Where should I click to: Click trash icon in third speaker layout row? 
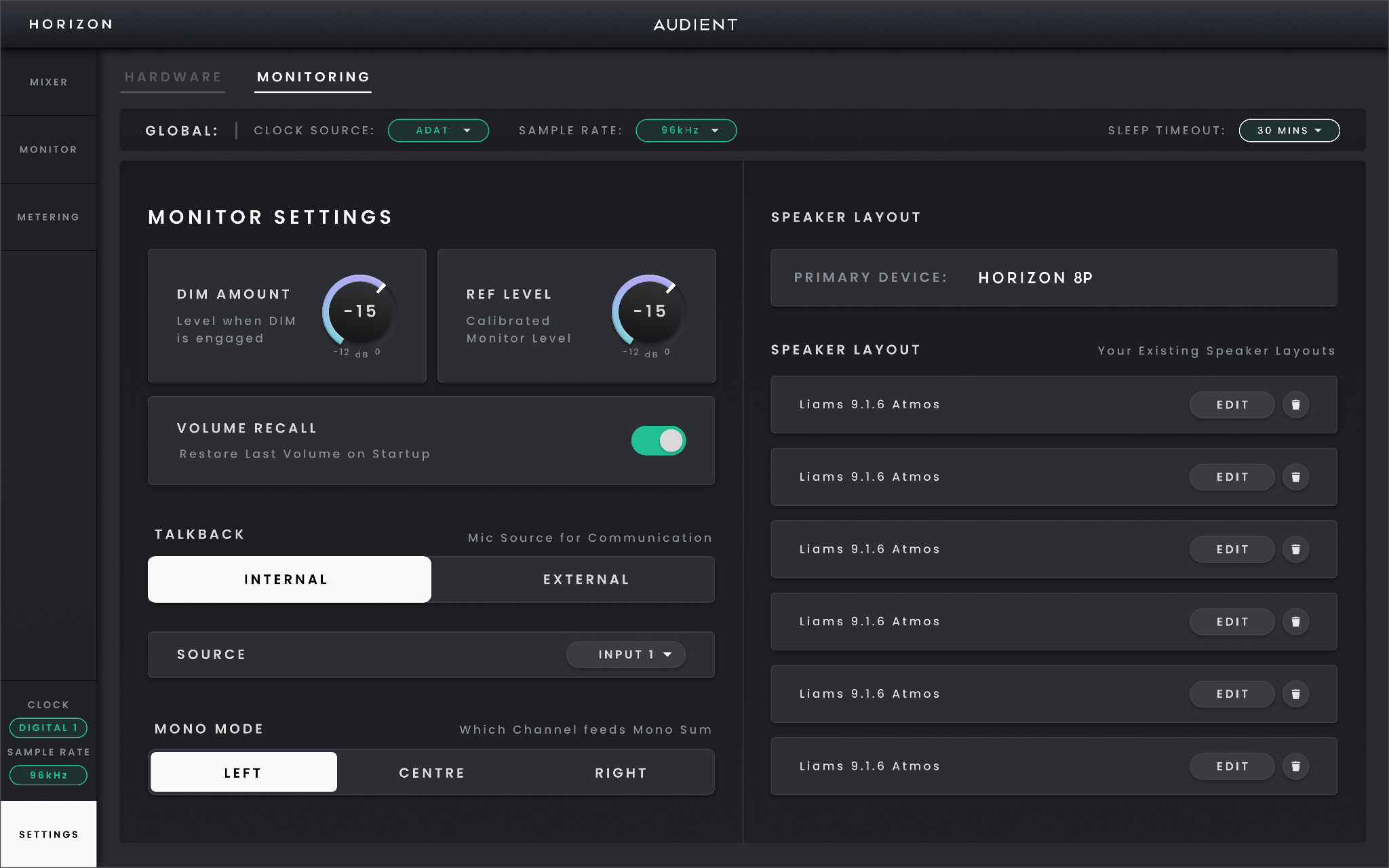tap(1295, 549)
